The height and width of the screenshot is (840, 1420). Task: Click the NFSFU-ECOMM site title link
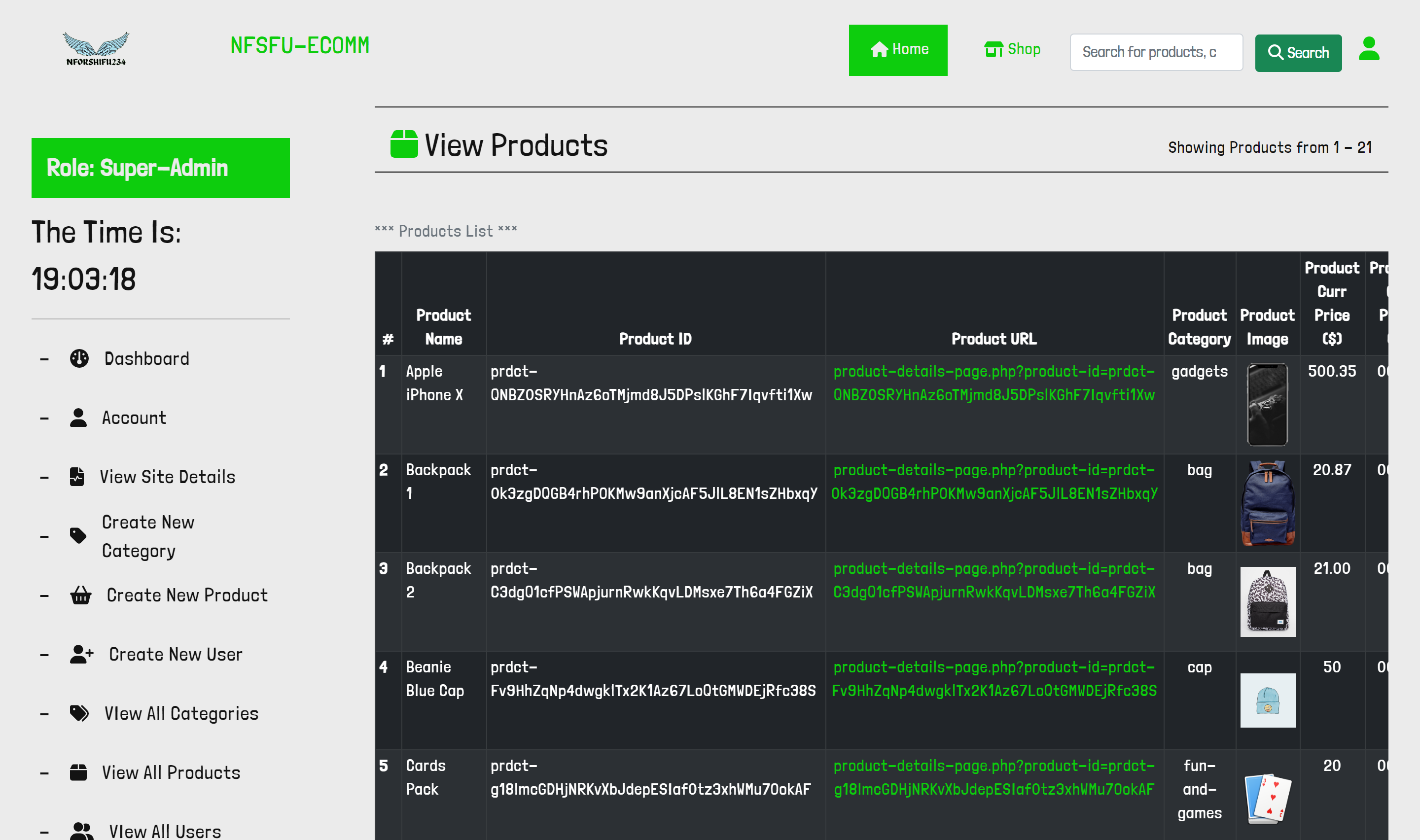coord(299,46)
